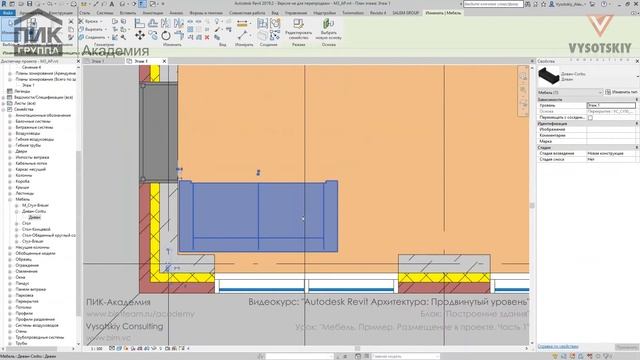The image size is (640, 360).
Task: Click the Edit Type icon in Properties
Action: [608, 92]
